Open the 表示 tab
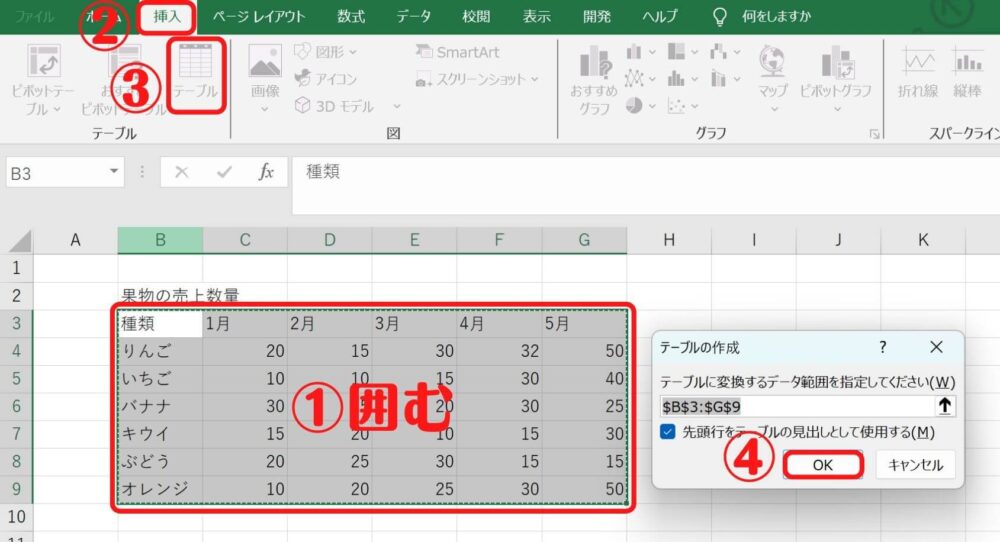This screenshot has height=542, width=1000. click(537, 17)
